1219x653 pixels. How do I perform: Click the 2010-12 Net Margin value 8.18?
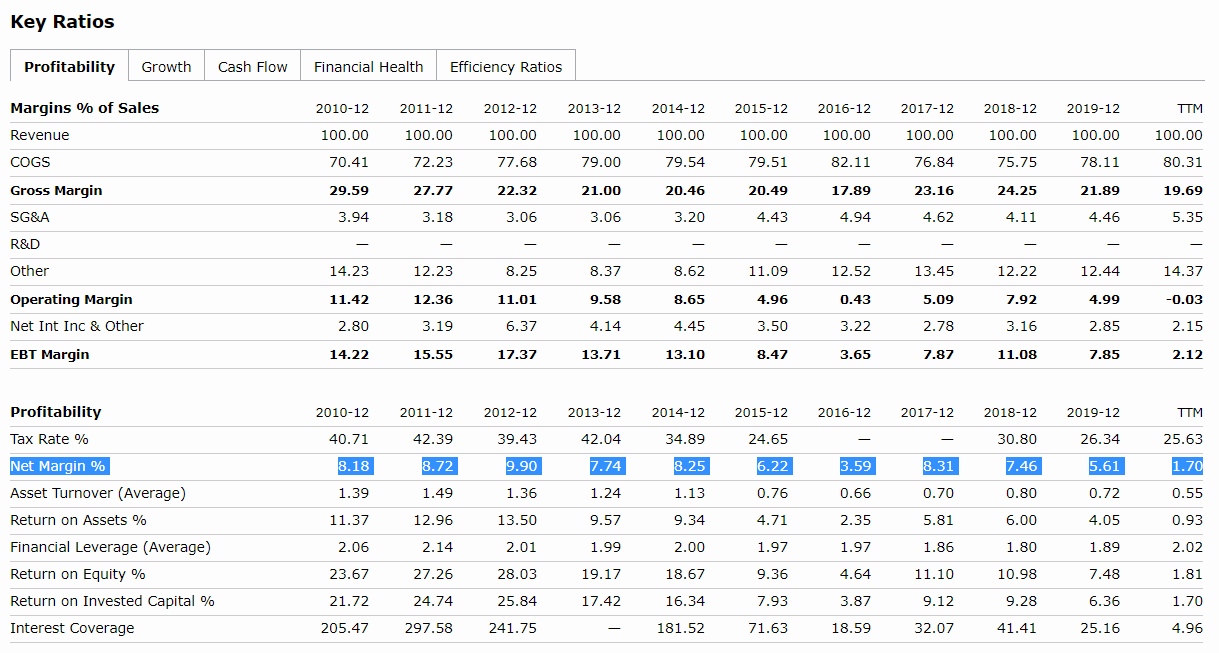pyautogui.click(x=353, y=466)
